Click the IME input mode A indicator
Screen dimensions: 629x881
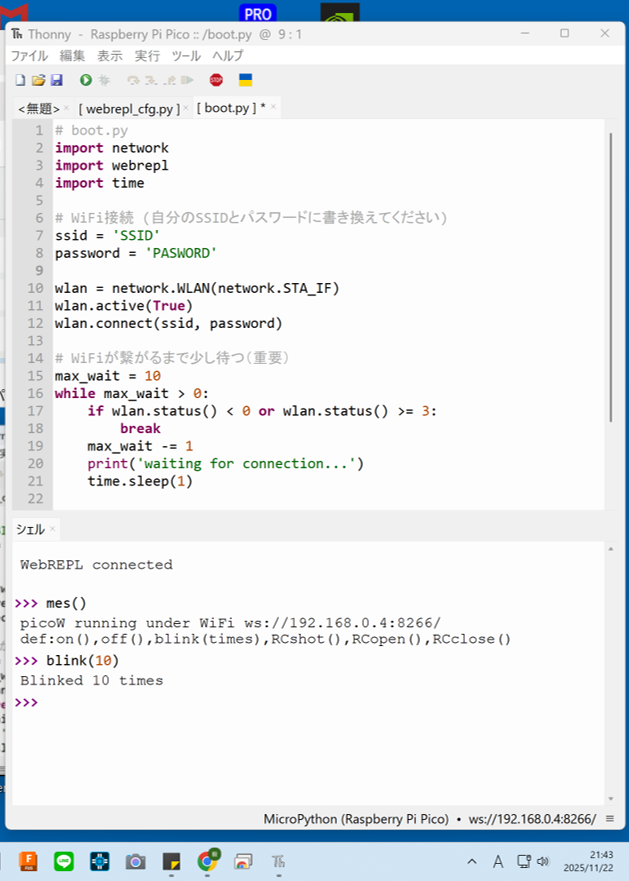[x=498, y=861]
